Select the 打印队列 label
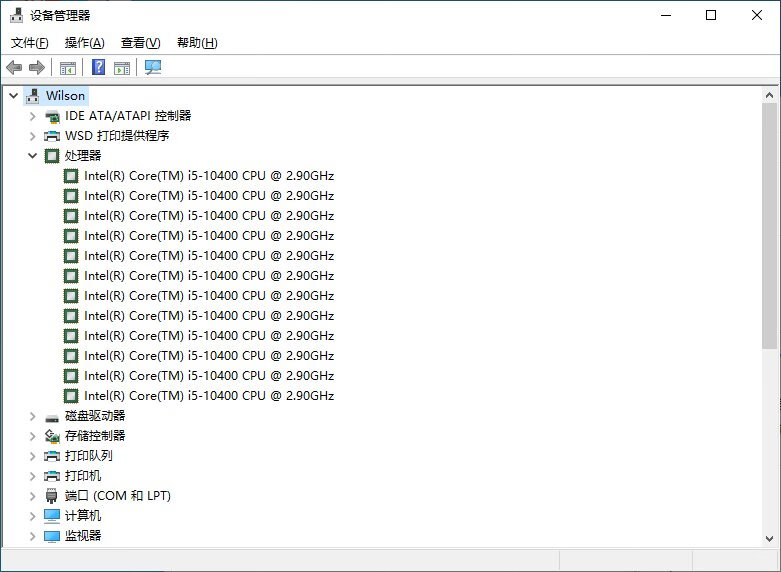Viewport: 781px width, 572px height. point(89,456)
